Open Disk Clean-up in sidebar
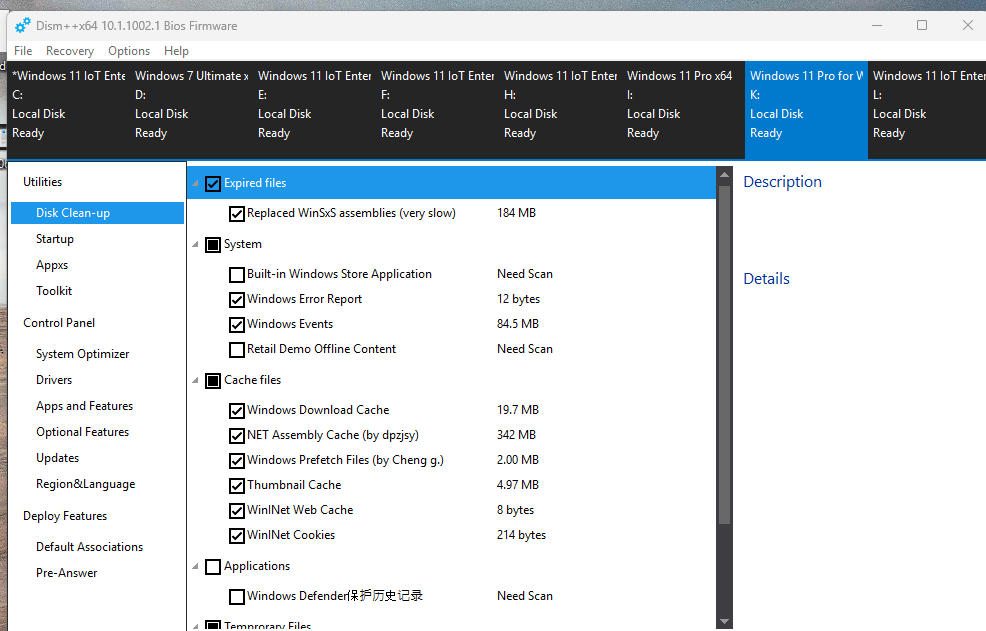 pos(97,213)
